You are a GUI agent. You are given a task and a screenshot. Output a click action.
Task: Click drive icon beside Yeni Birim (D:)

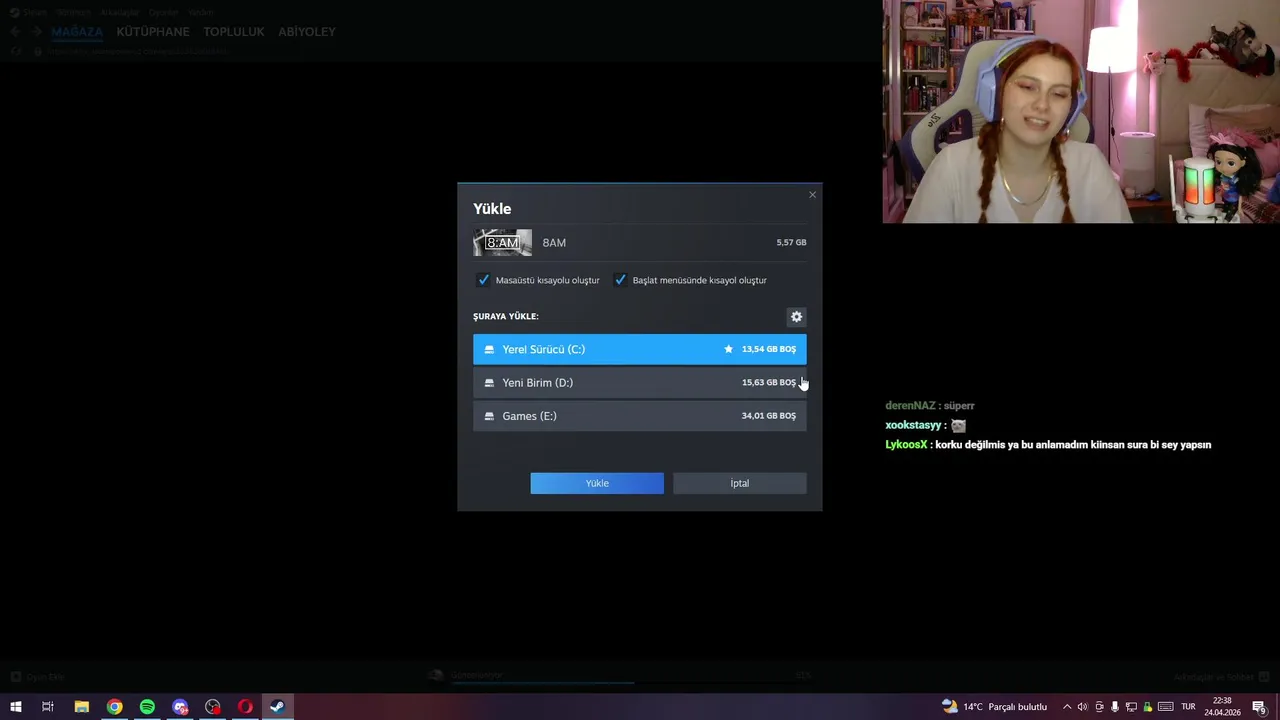click(x=489, y=383)
